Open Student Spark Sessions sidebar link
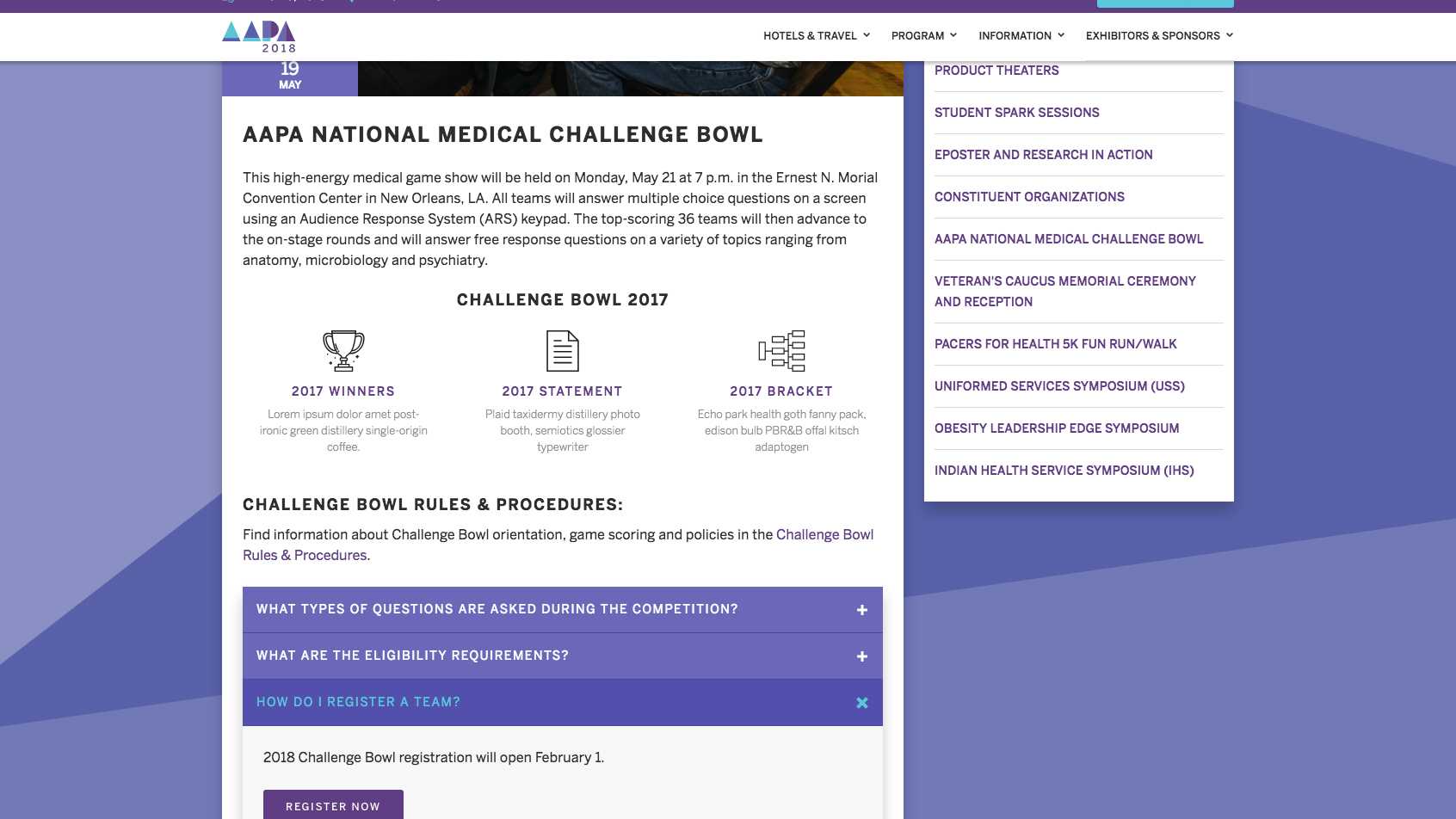1456x819 pixels. [1017, 113]
